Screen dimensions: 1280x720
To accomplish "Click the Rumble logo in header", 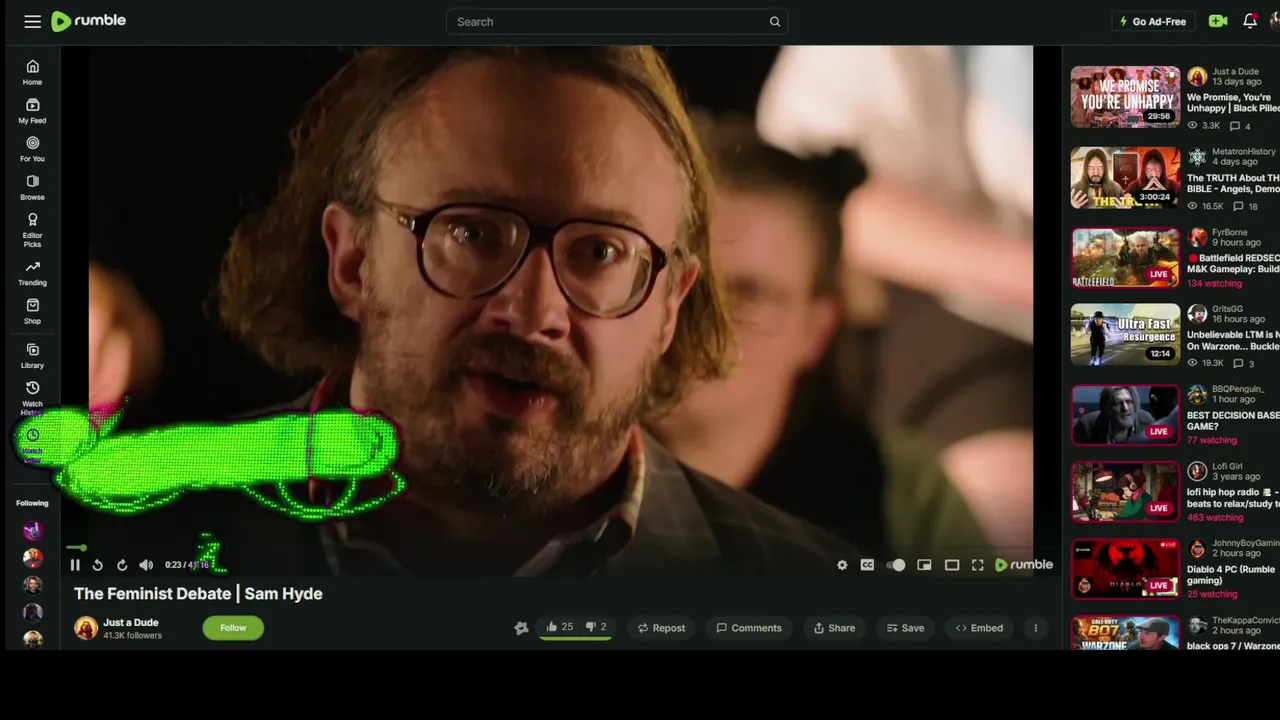I will (x=88, y=21).
